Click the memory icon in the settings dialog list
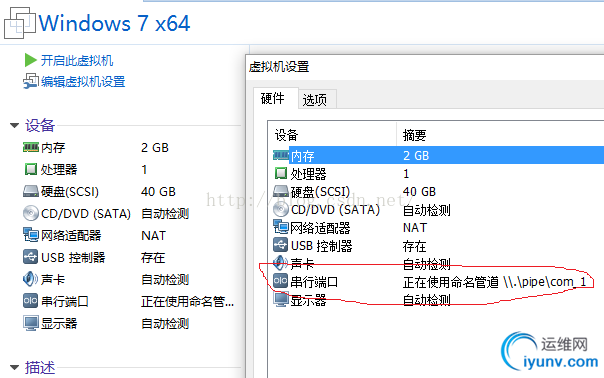The image size is (604, 378). 281,155
